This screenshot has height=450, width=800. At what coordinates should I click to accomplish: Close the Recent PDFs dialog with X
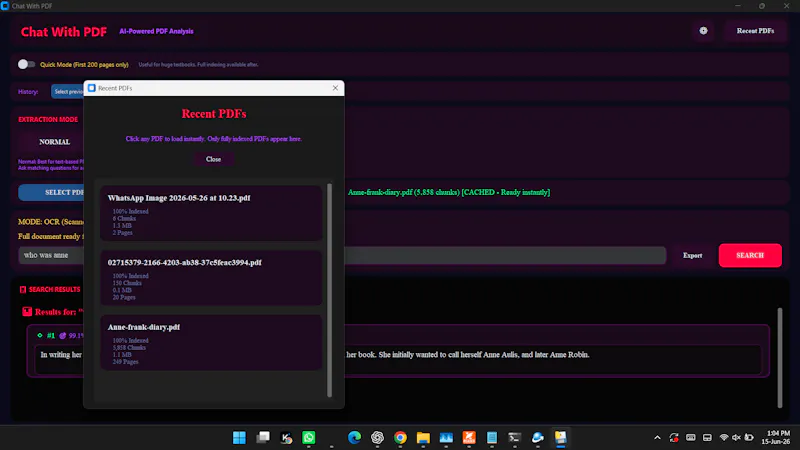(335, 88)
